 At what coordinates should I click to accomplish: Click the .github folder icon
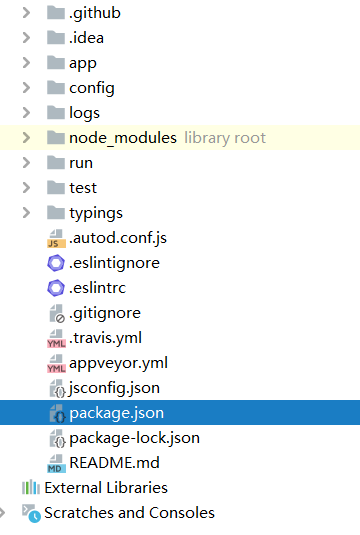[56, 13]
